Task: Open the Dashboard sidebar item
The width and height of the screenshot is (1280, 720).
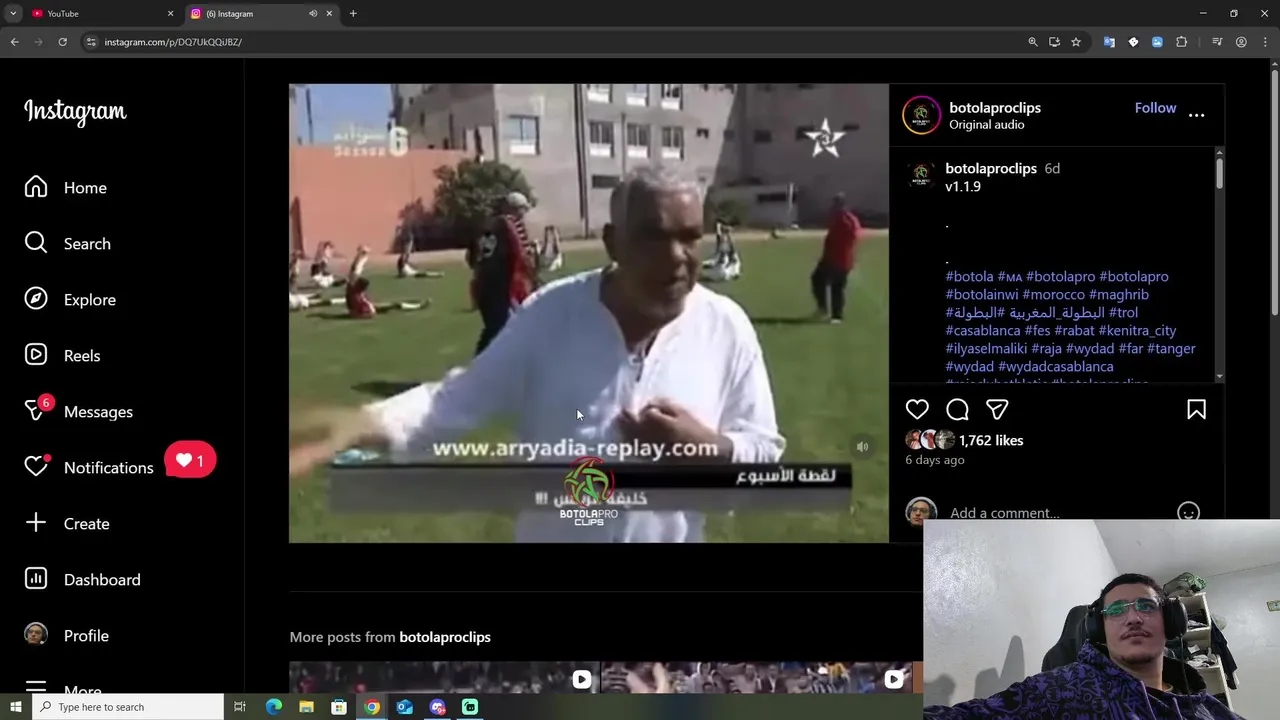Action: coord(82,580)
